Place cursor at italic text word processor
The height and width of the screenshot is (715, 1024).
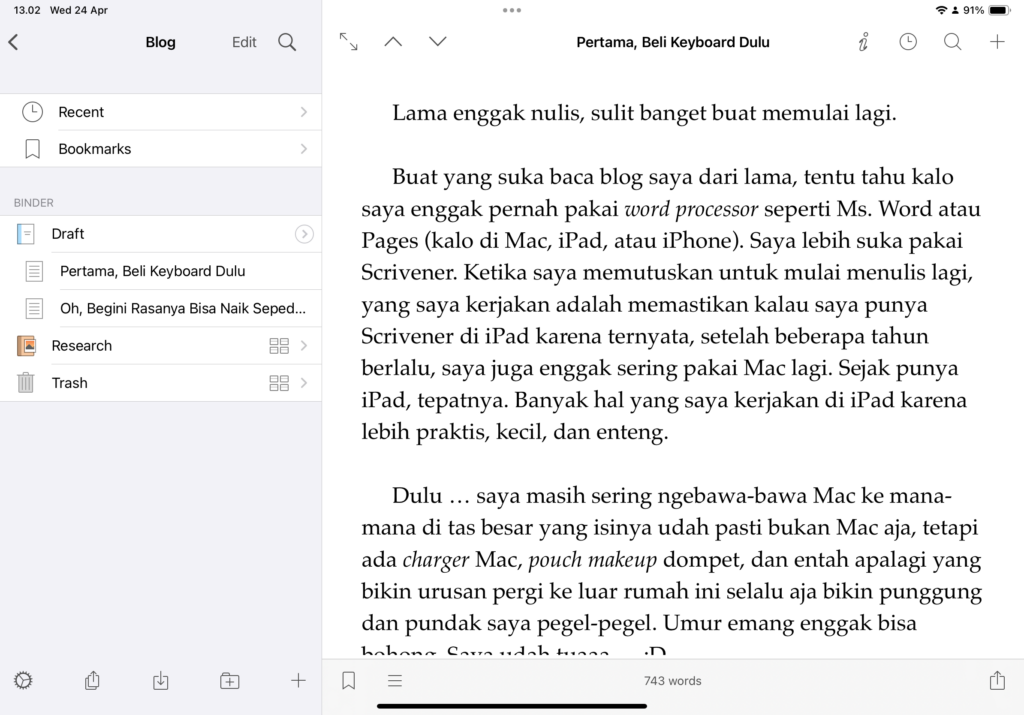[x=691, y=209]
